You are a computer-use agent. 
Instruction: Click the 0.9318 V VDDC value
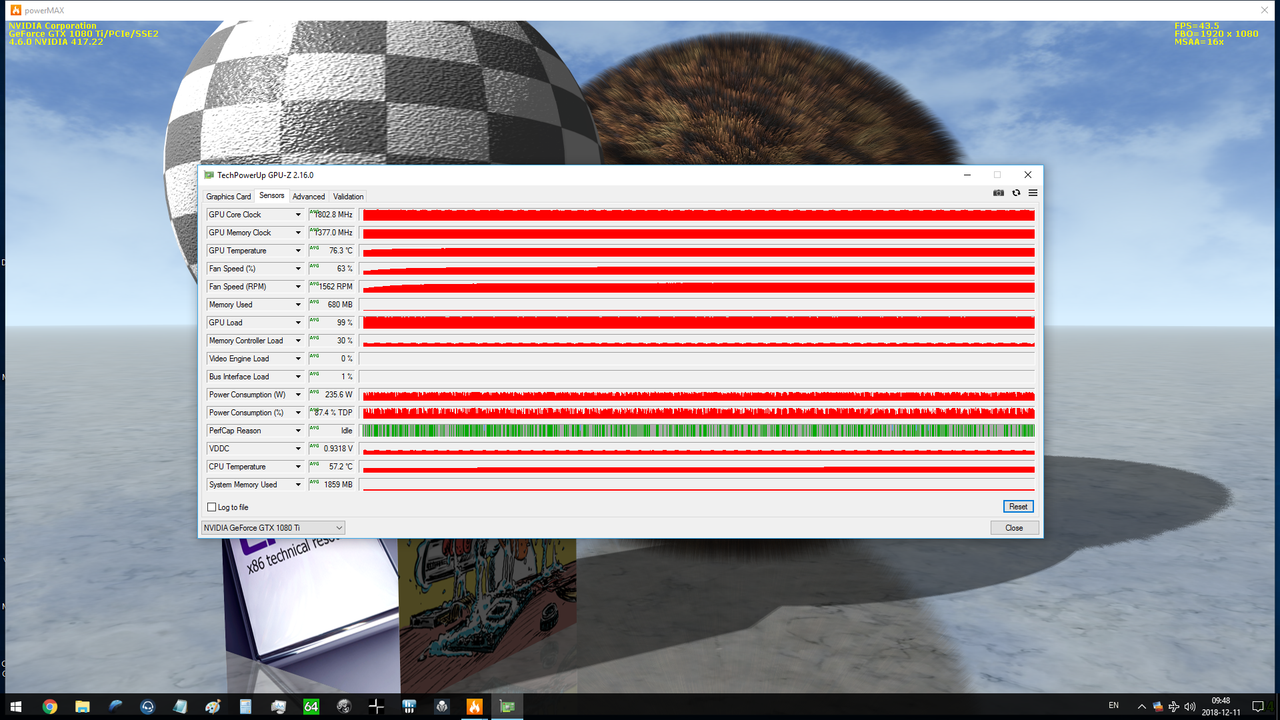(x=332, y=449)
